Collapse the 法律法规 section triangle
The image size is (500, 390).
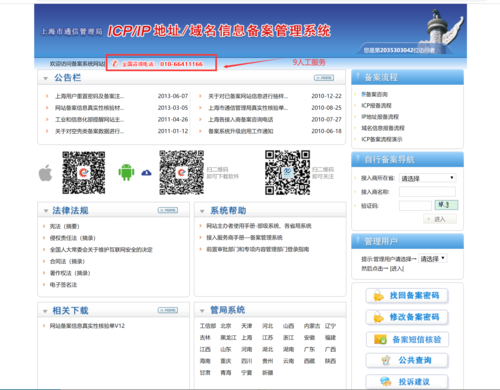point(46,211)
